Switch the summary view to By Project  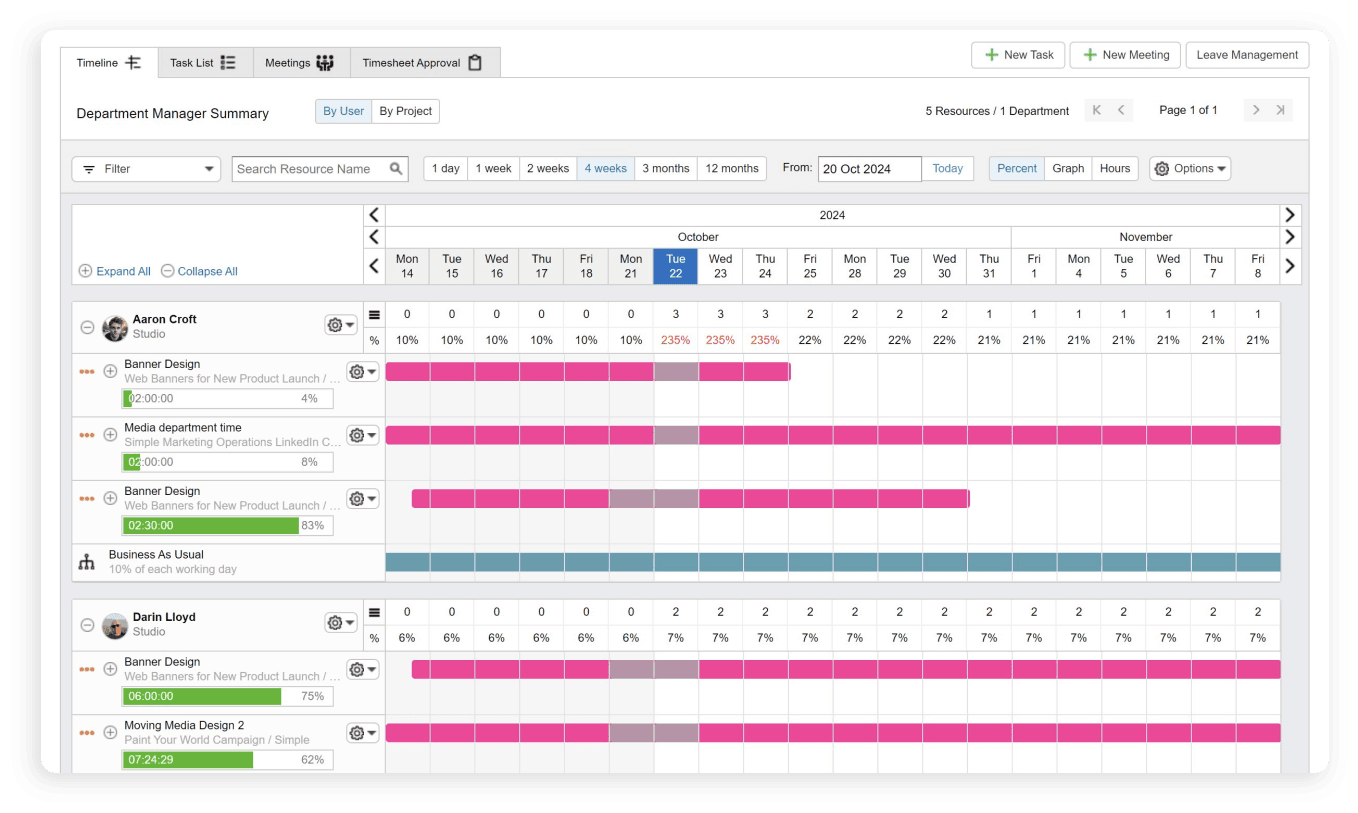click(405, 111)
